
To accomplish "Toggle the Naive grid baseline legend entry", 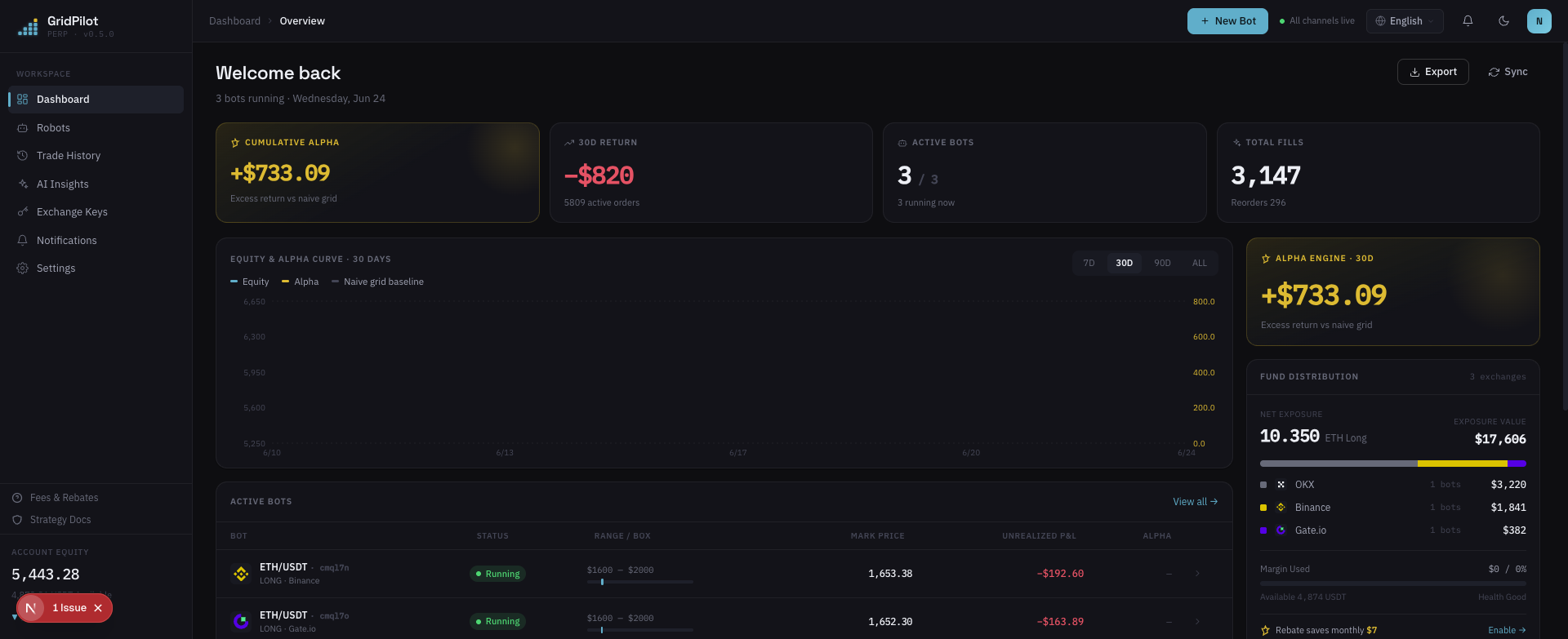I will point(378,282).
